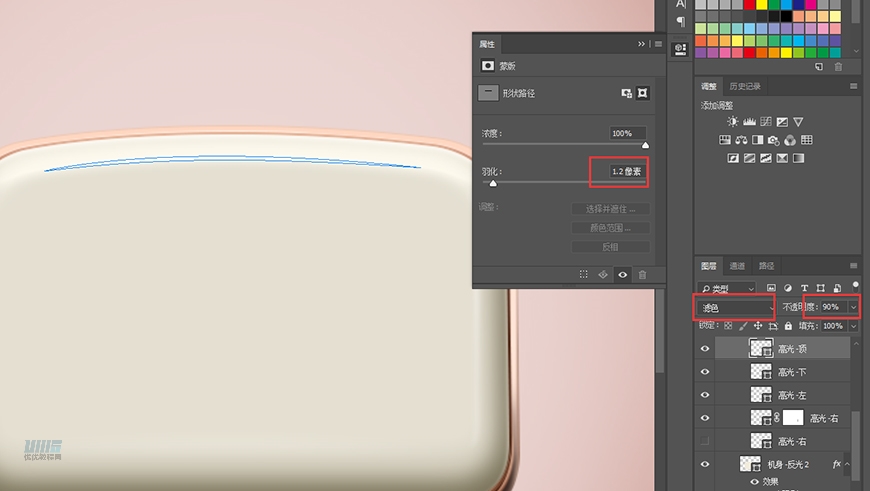Add a Vibrance adjustment layer
Screen dimensions: 870x491
pos(798,122)
